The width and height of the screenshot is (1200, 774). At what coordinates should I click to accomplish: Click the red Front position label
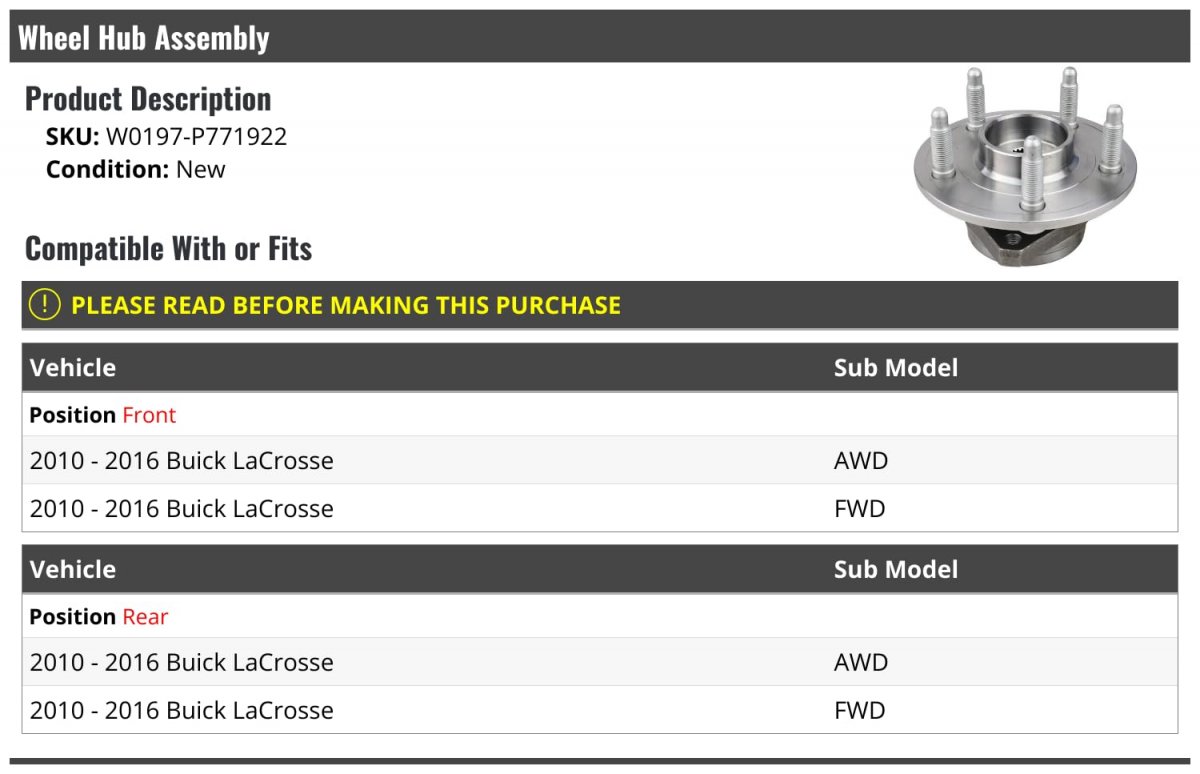click(149, 415)
